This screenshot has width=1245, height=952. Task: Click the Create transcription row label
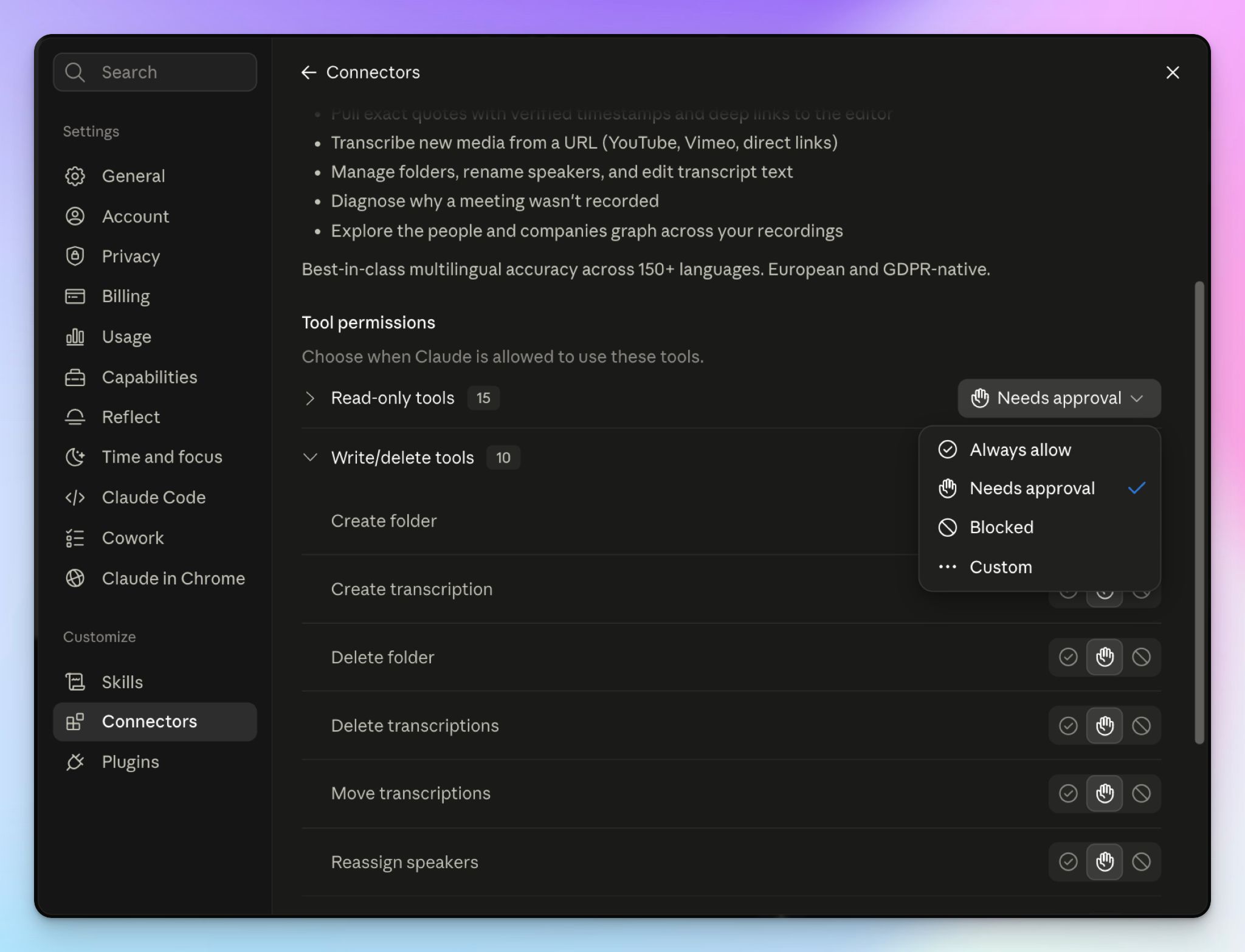412,589
